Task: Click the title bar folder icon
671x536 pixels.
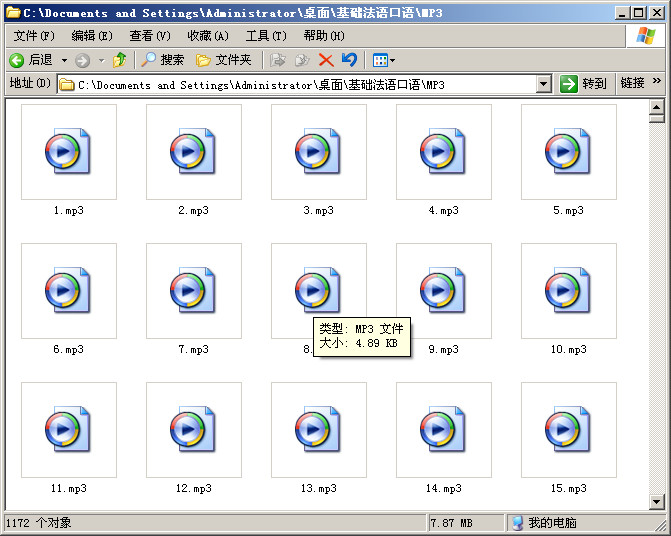Action: click(14, 12)
